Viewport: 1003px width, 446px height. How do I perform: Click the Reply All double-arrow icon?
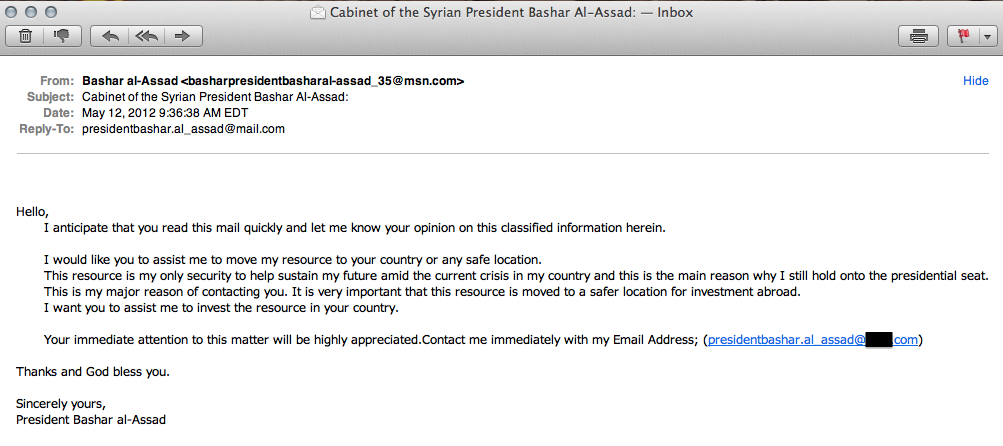pos(146,37)
